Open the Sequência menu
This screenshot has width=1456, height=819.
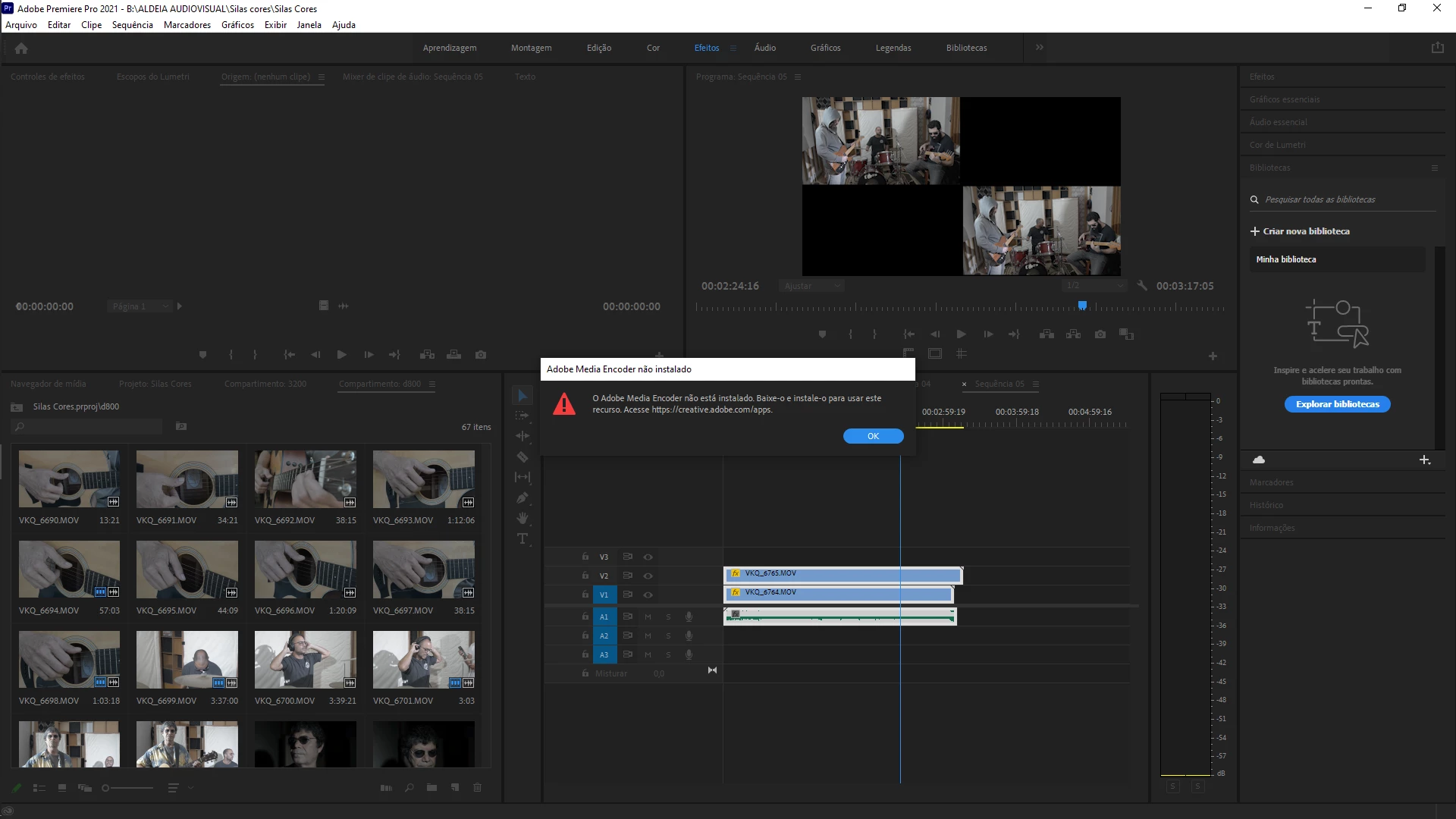[x=132, y=25]
